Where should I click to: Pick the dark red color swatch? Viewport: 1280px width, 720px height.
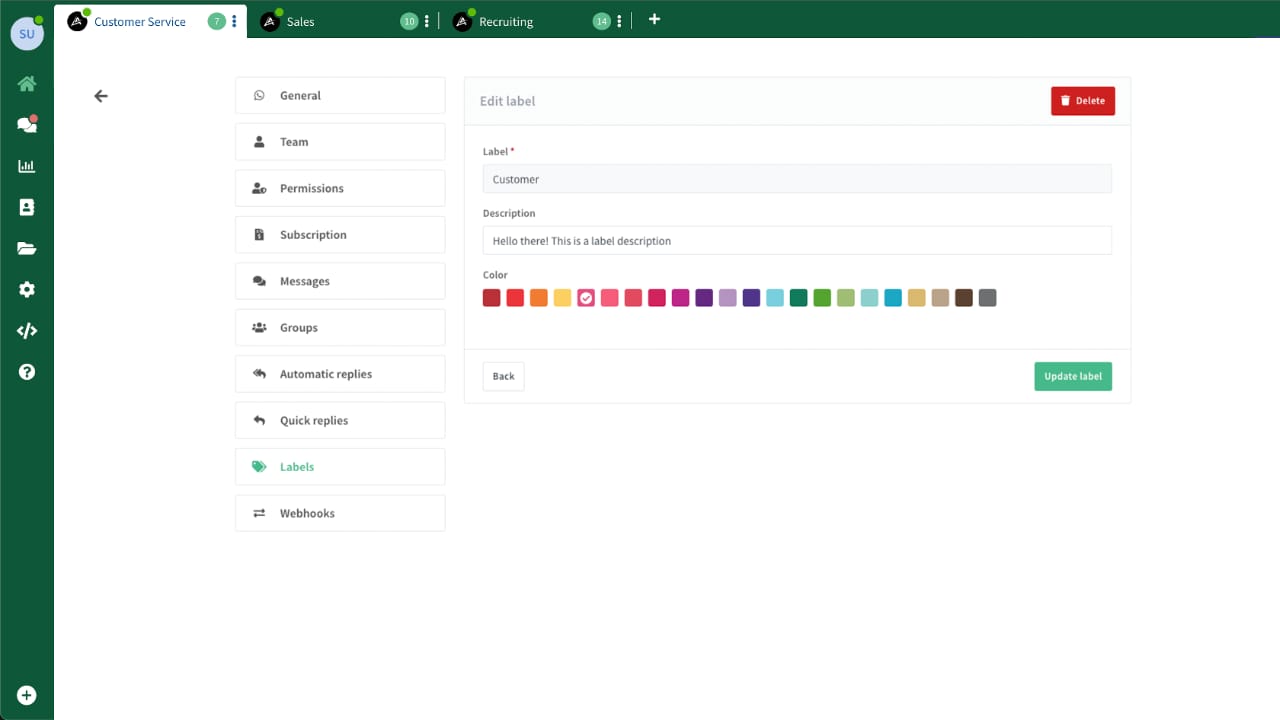[491, 297]
